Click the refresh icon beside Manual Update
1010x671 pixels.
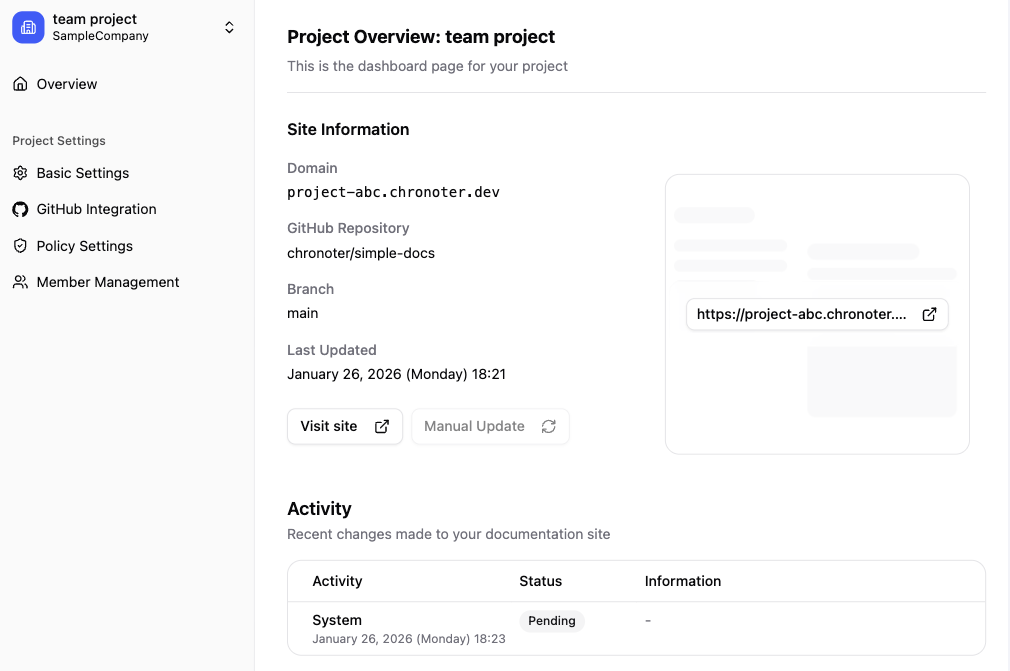548,426
